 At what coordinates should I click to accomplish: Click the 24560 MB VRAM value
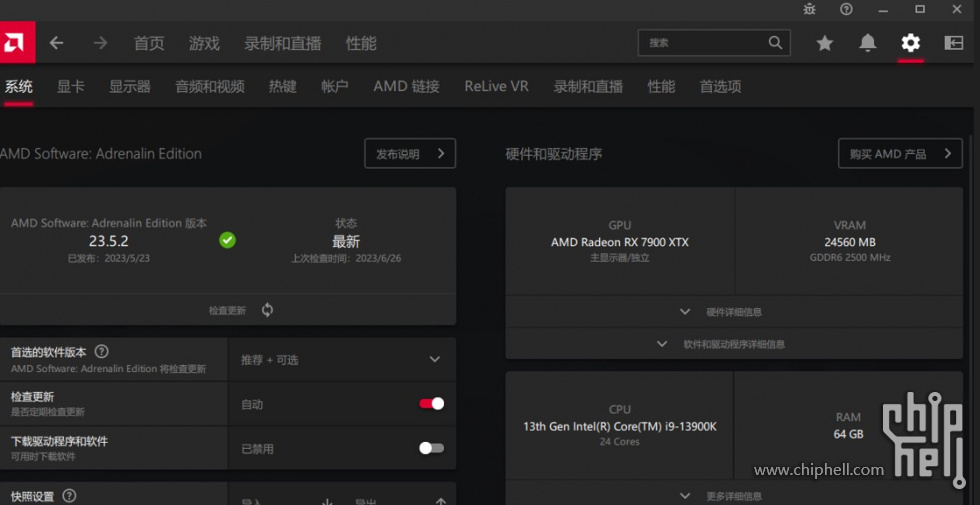click(x=850, y=242)
